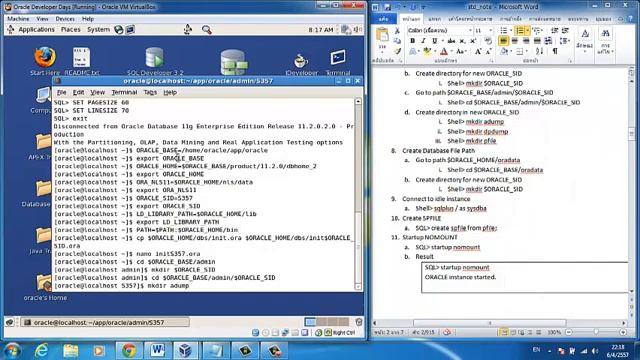Open line spacing dropdown in Word
The height and width of the screenshot is (360, 640).
pyautogui.click(x=565, y=41)
